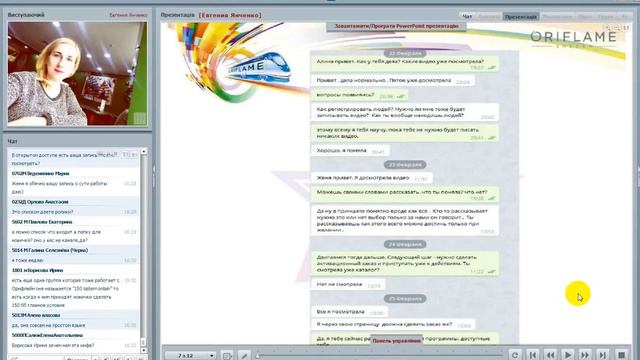Click the scroll up arrow in chat panel

click(144, 151)
